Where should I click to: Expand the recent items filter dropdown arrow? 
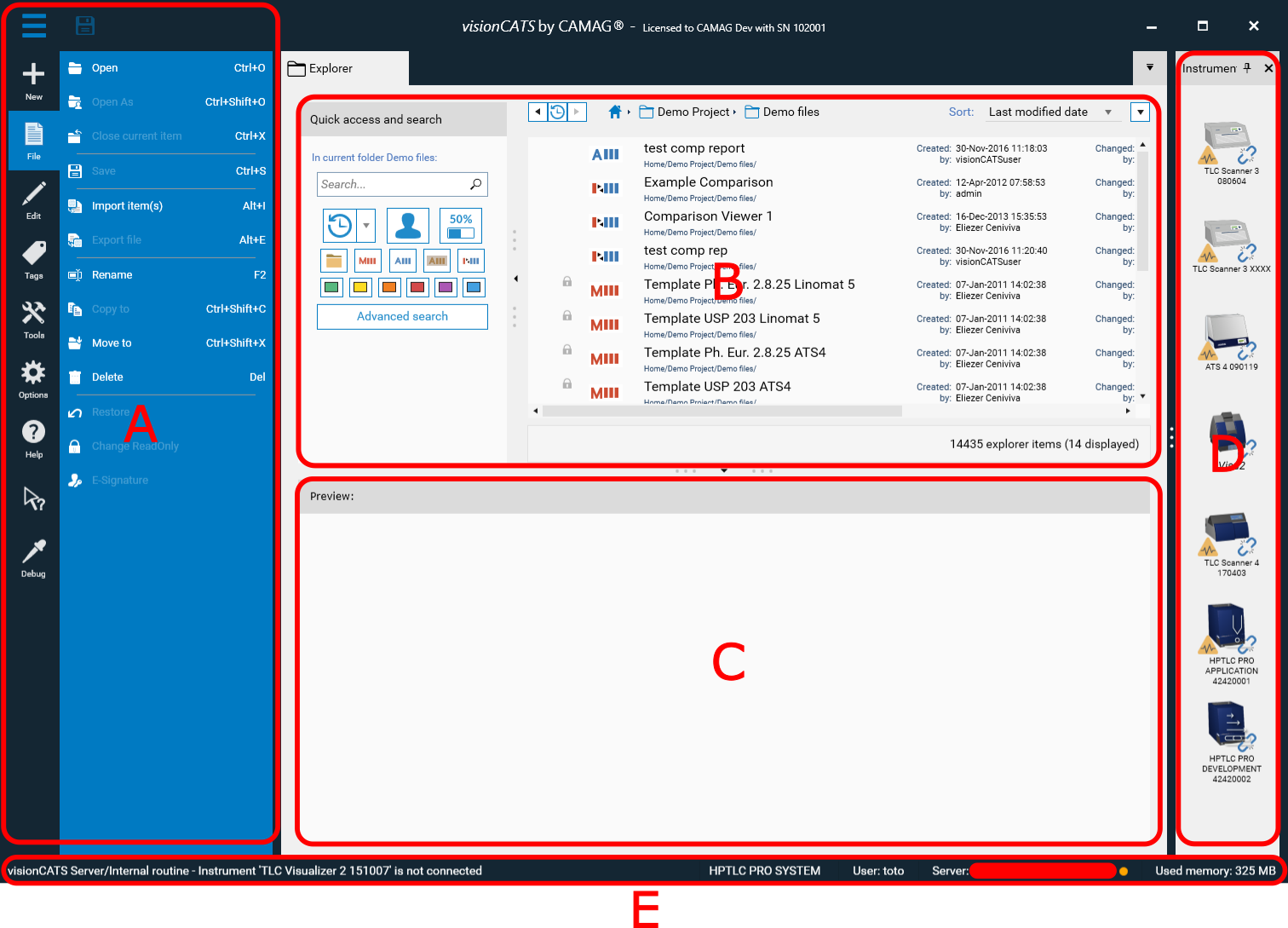(366, 226)
